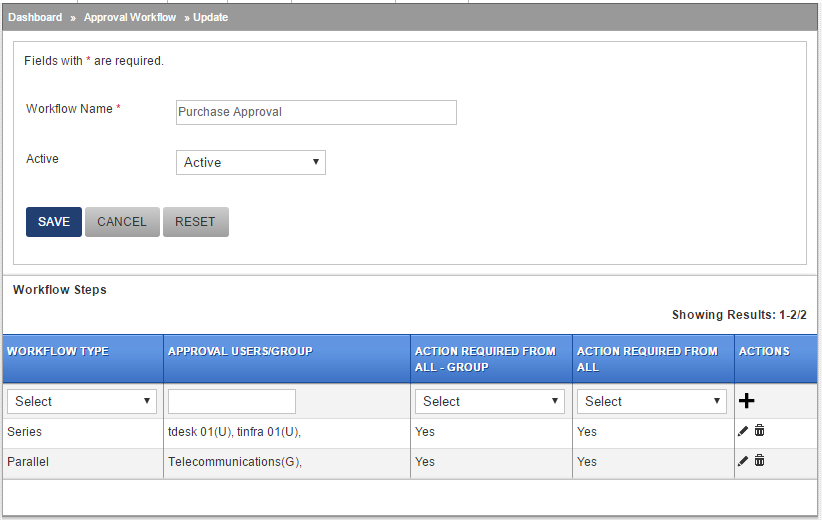Click the CANCEL button
The width and height of the screenshot is (822, 520).
(122, 222)
